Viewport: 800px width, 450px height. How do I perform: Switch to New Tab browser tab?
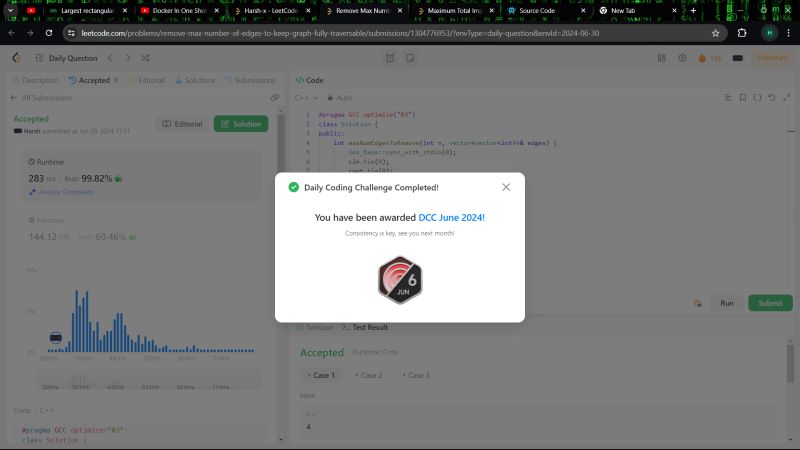pos(638,10)
